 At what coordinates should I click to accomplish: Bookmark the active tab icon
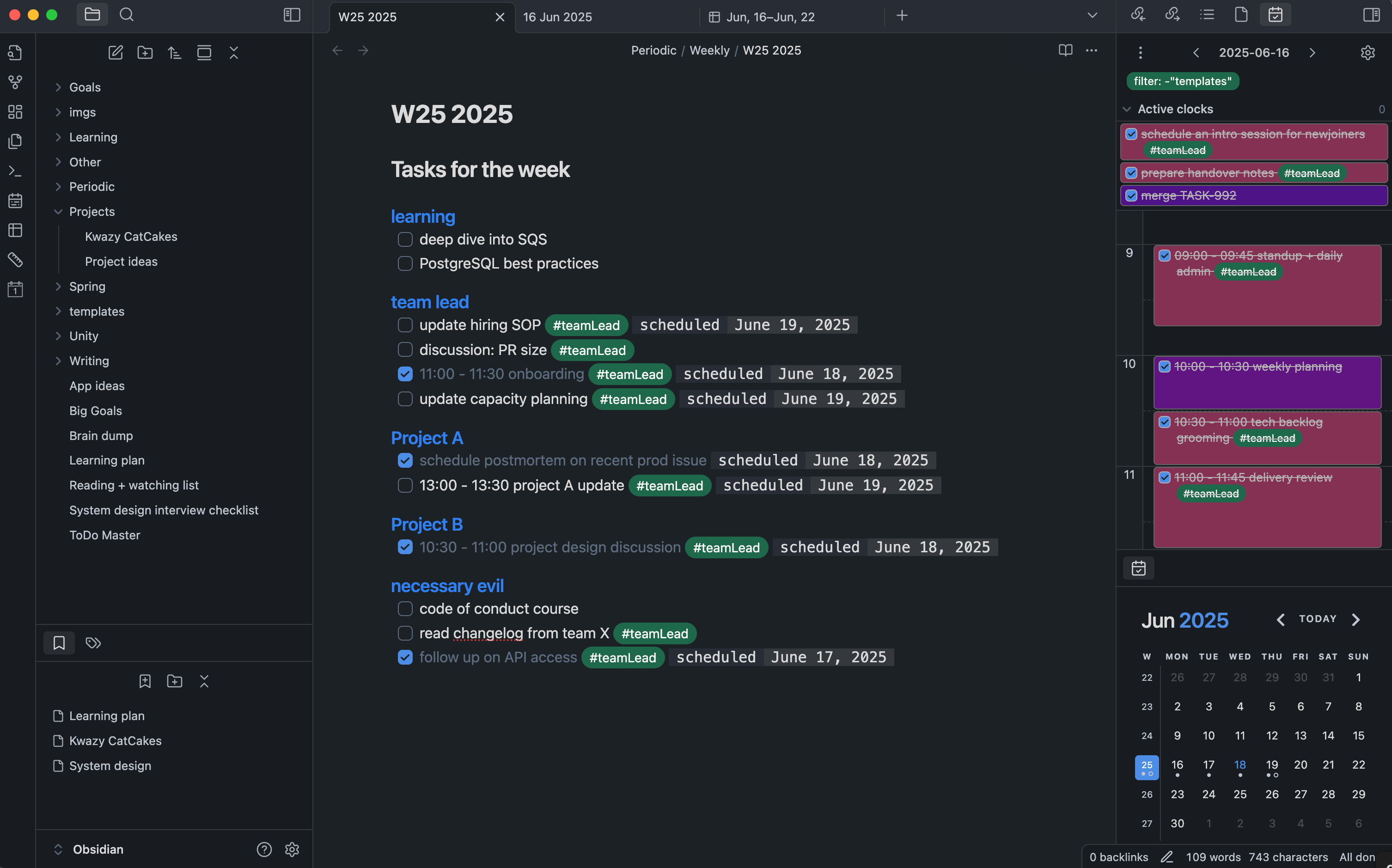pyautogui.click(x=145, y=681)
